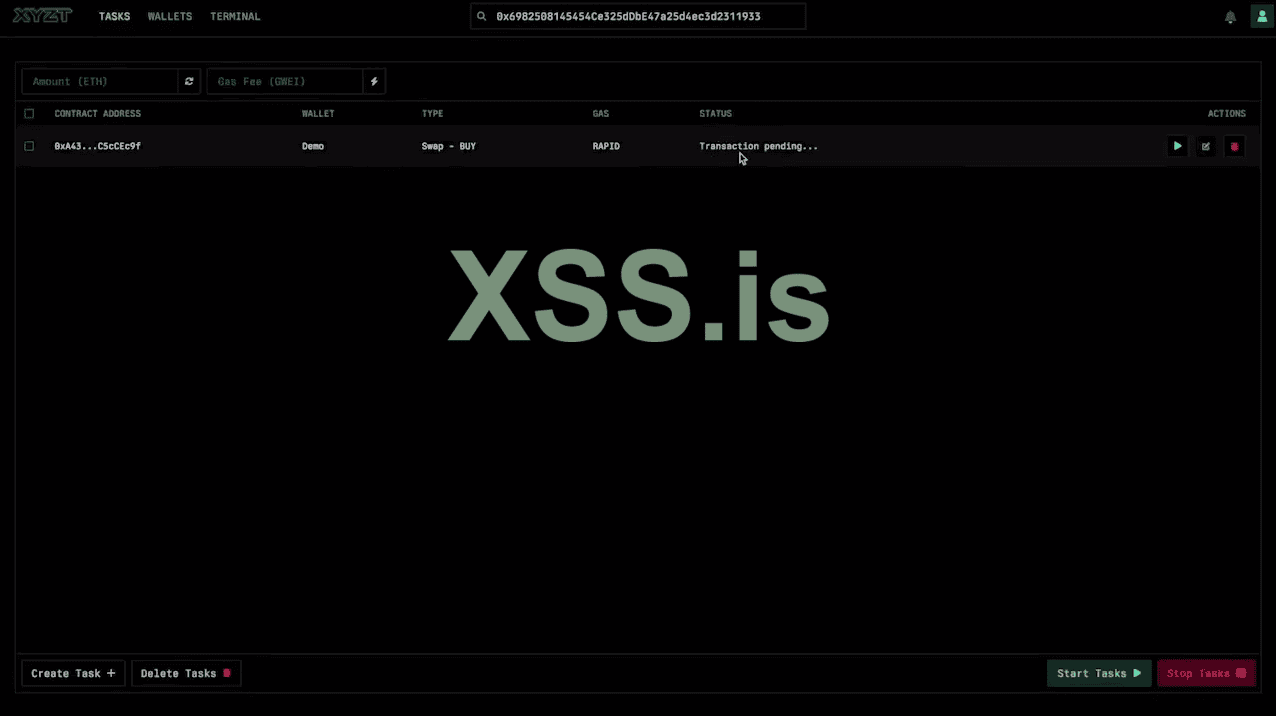Click the STATUS column header
This screenshot has width=1276, height=716.
(x=716, y=114)
